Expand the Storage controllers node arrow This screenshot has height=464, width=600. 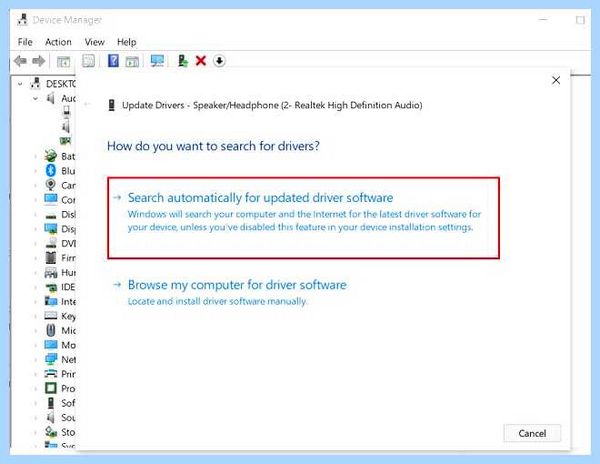pos(36,432)
